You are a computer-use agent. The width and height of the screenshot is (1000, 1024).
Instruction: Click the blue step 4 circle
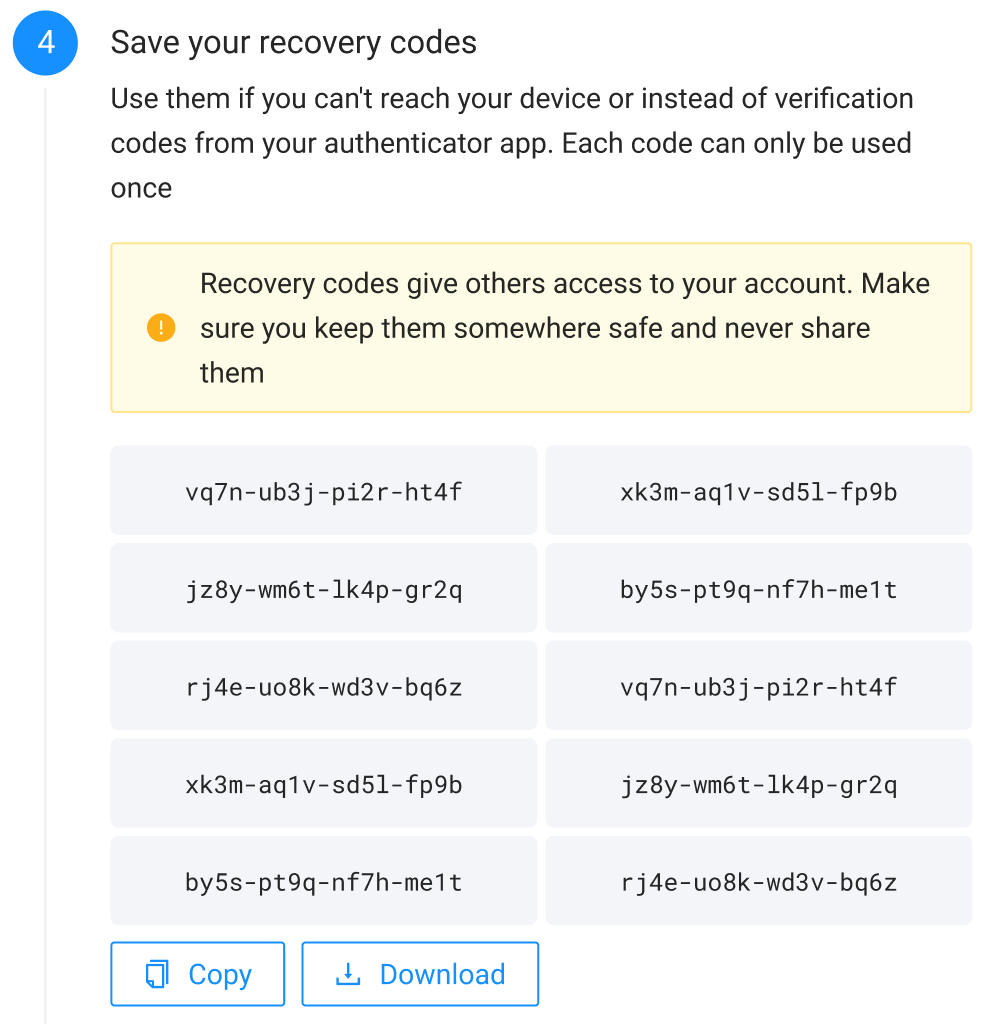[45, 43]
